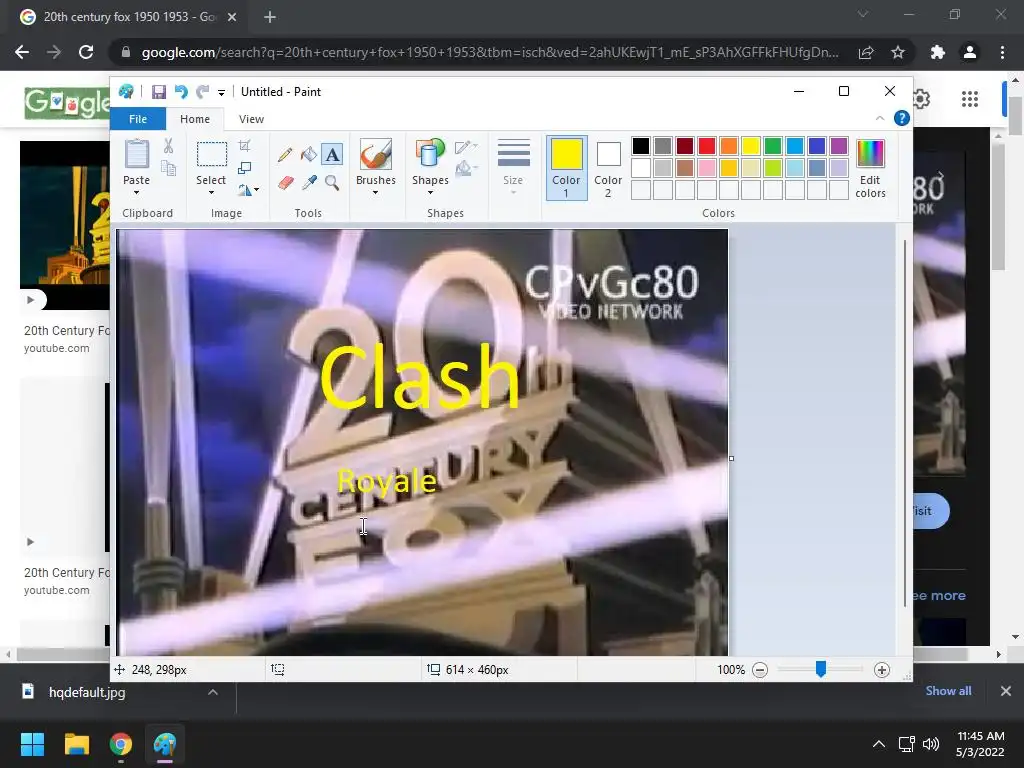Click the Brushes tool icon
The width and height of the screenshot is (1024, 768).
pos(376,155)
